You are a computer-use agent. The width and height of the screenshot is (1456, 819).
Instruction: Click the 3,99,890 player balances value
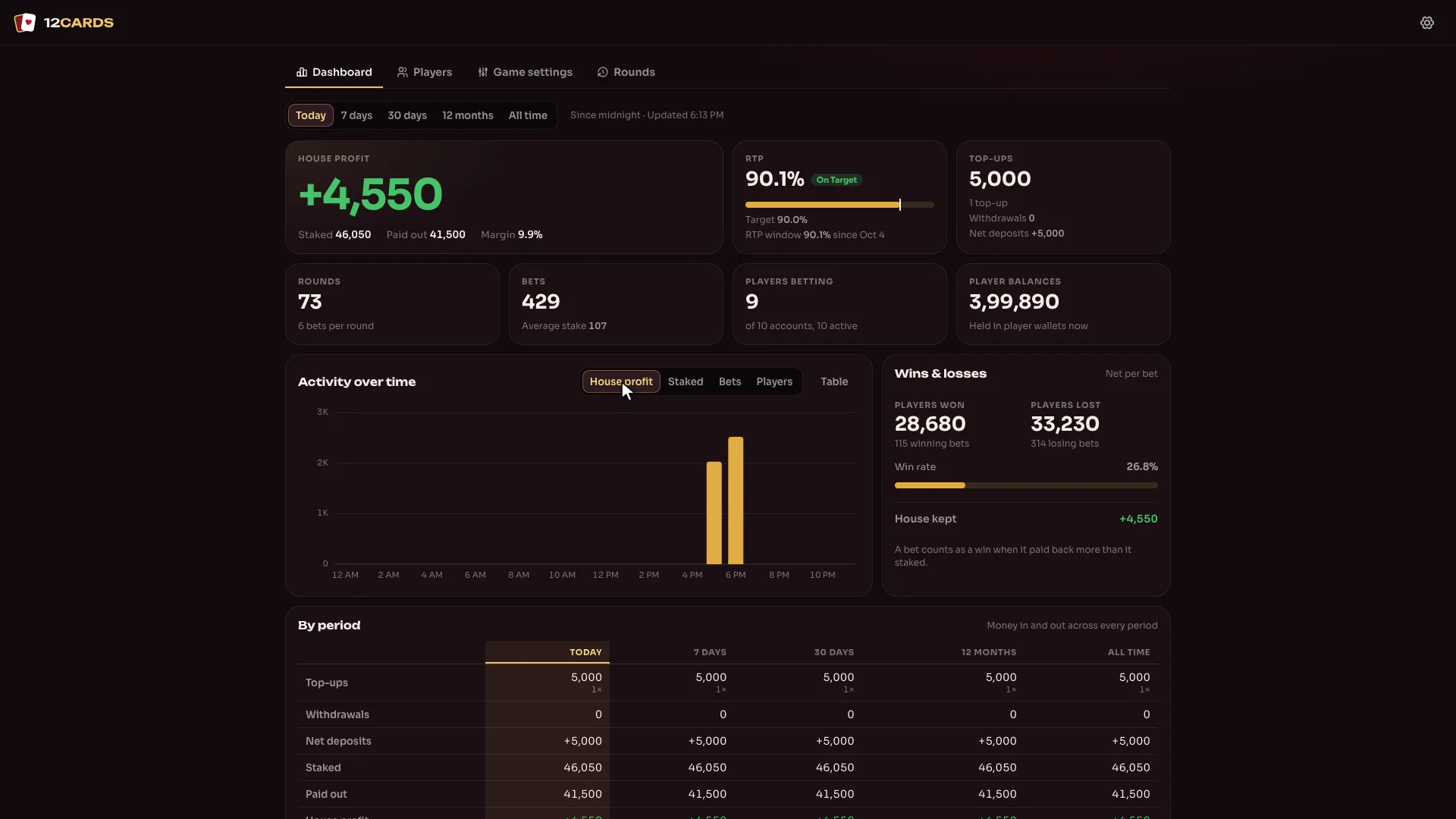[1014, 302]
